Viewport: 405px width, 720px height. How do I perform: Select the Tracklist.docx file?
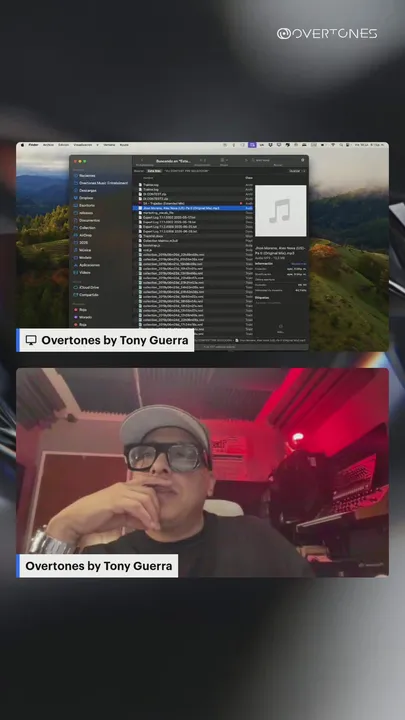[x=193, y=236]
